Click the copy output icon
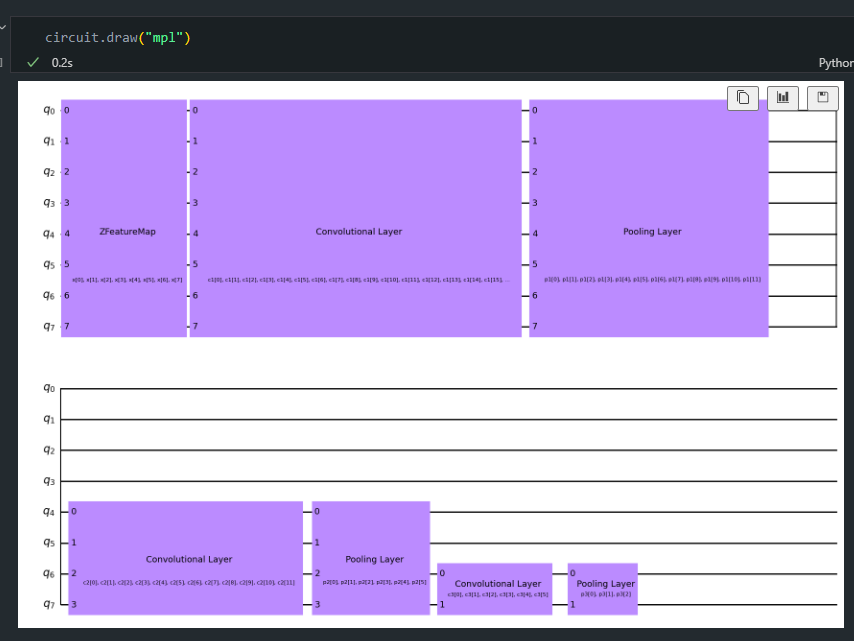Viewport: 854px width, 641px height. pyautogui.click(x=741, y=97)
